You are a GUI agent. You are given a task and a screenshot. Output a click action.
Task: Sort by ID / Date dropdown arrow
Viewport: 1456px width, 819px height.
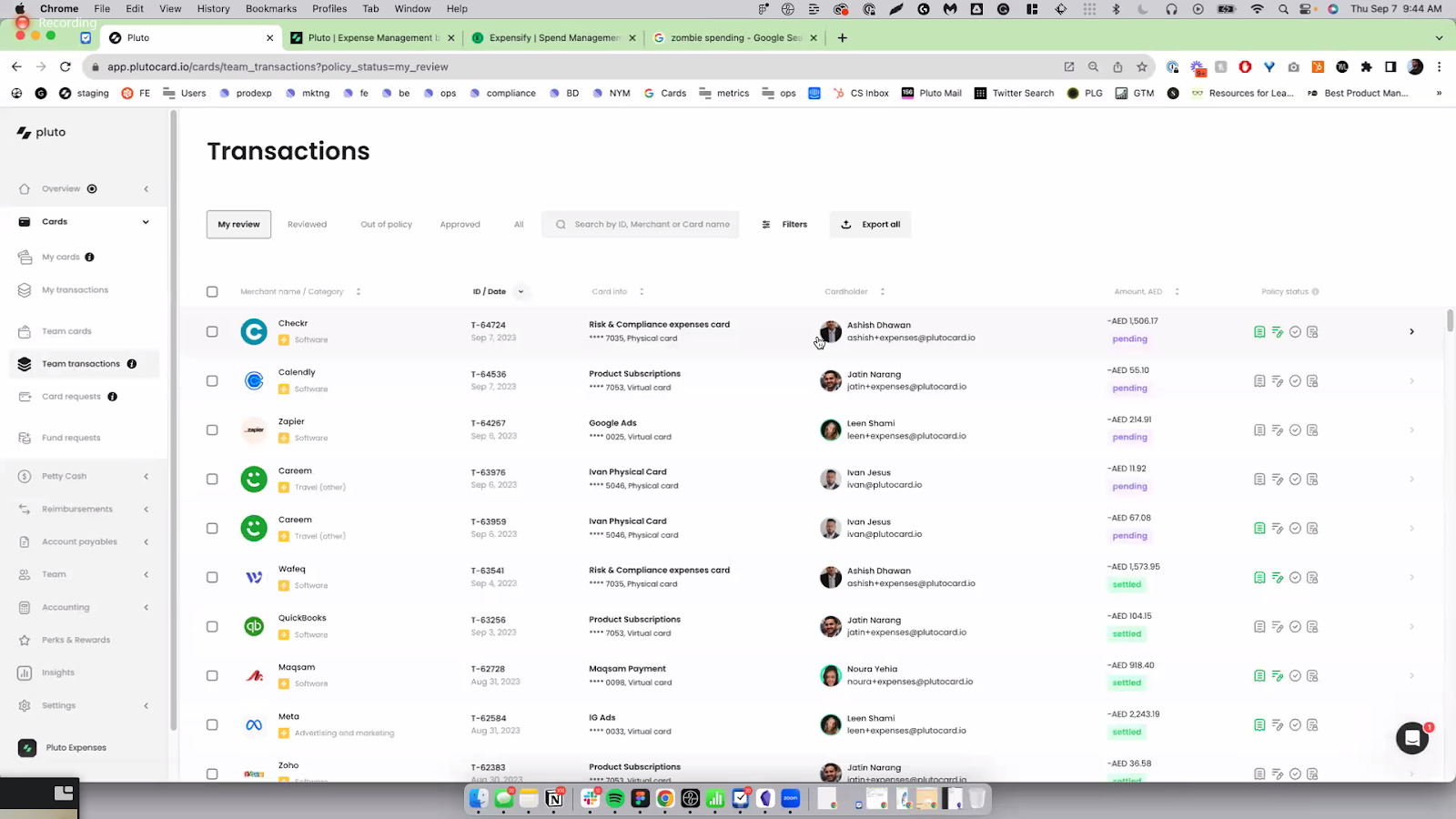point(521,292)
